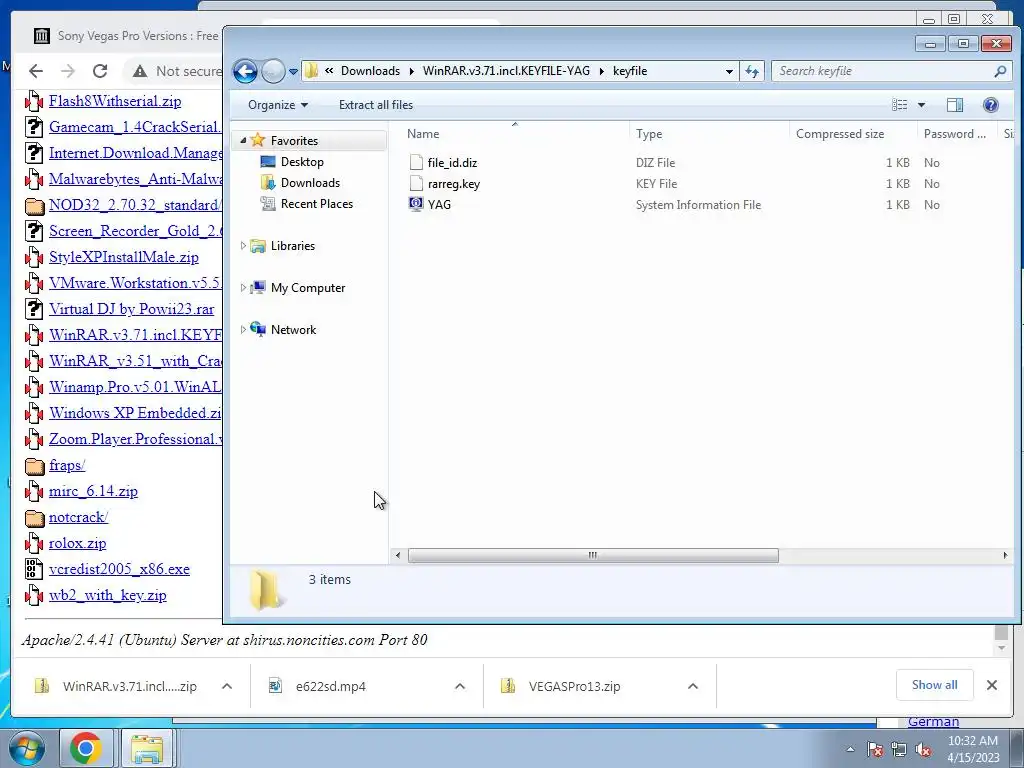Open the StyleXPInstallMale.zip link
Viewport: 1024px width, 768px height.
pyautogui.click(x=123, y=257)
